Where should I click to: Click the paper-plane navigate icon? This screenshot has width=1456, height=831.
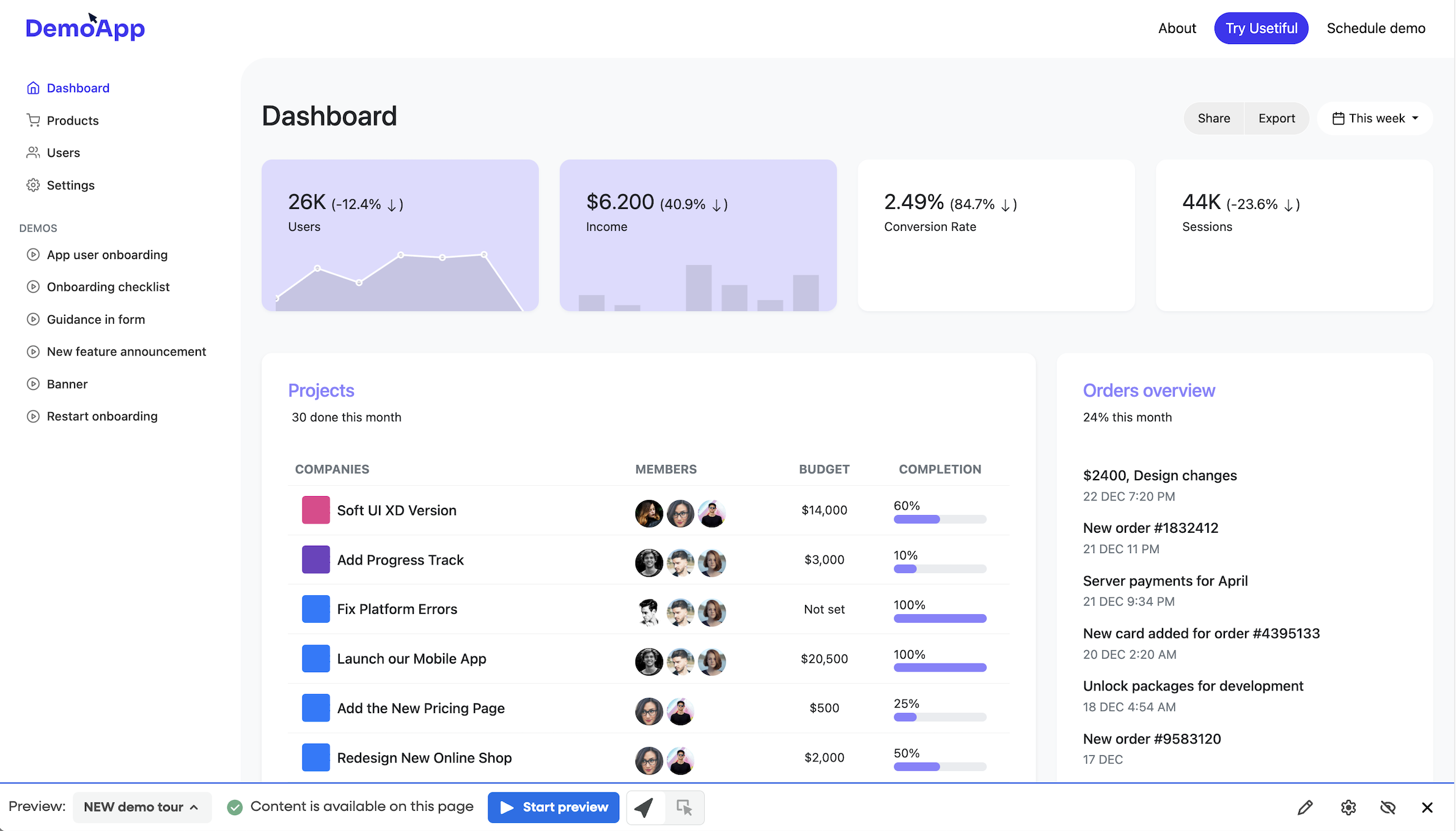(x=644, y=807)
